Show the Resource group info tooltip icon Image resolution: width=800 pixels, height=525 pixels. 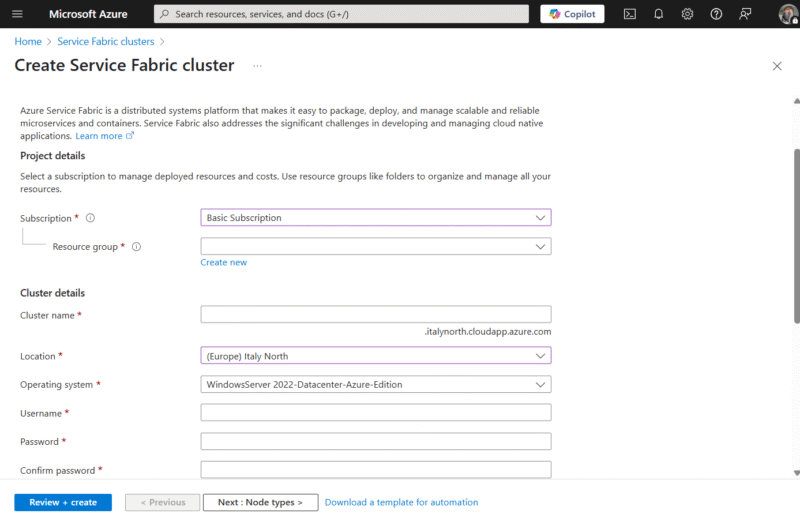[x=136, y=246]
